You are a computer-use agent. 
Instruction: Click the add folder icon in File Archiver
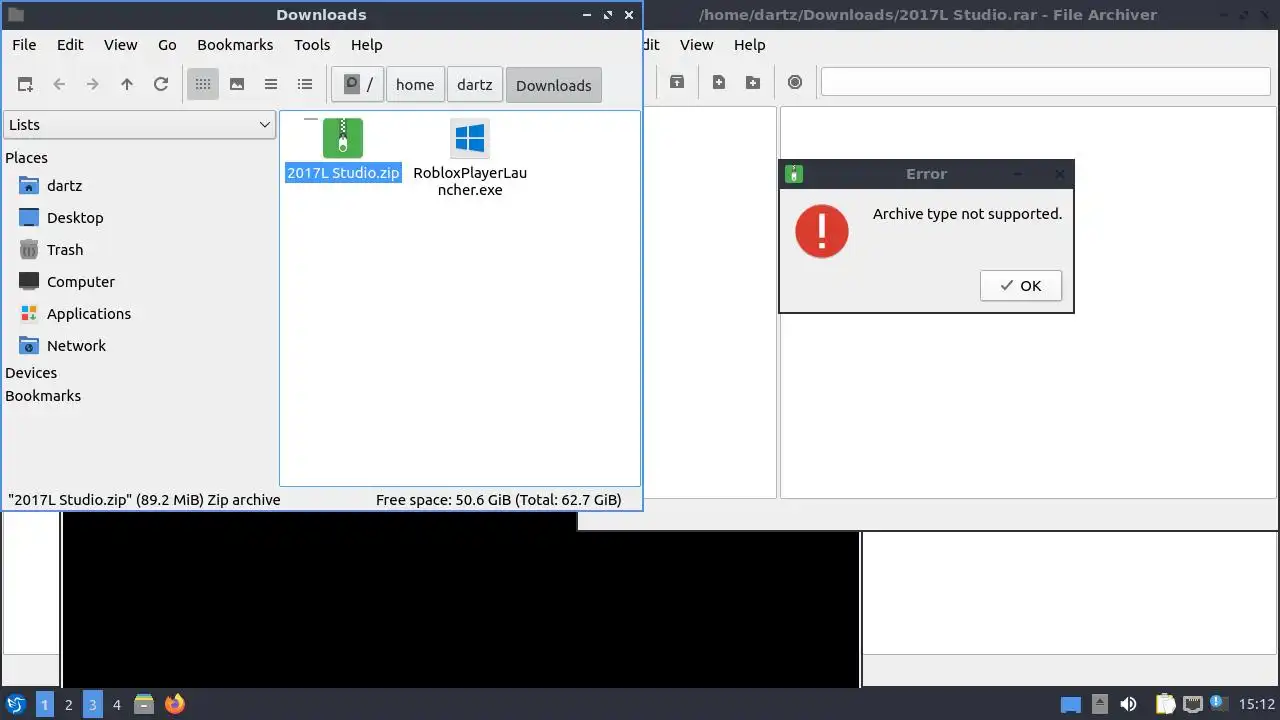click(x=753, y=82)
